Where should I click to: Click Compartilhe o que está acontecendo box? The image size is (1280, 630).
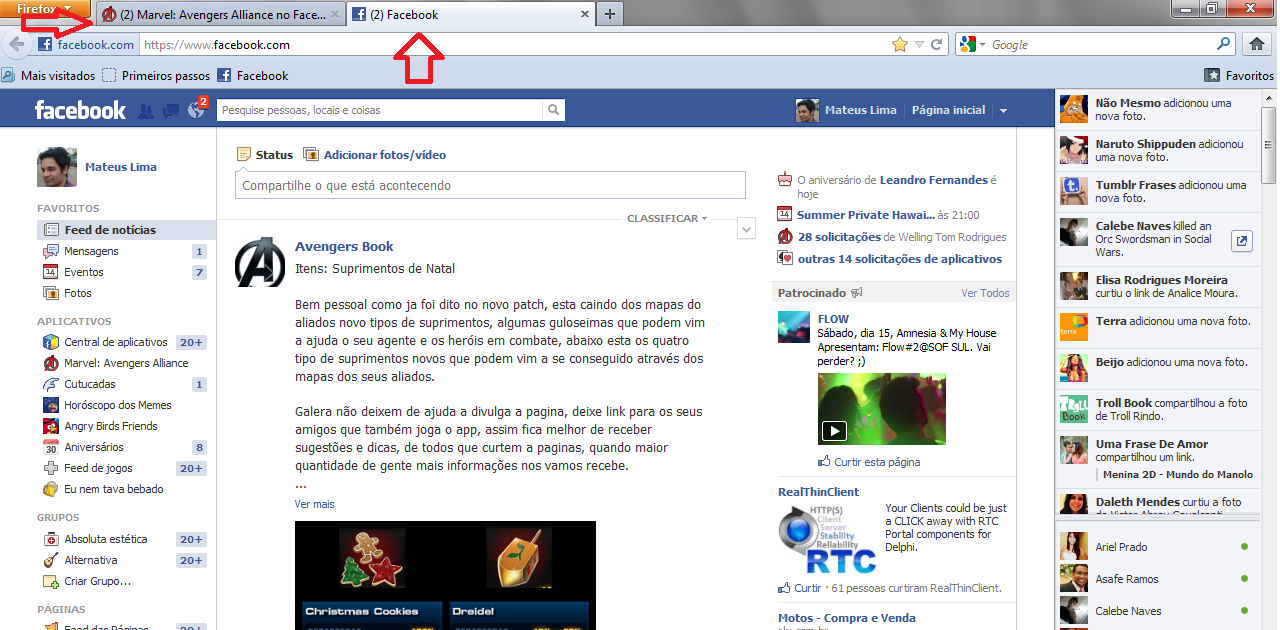coord(490,185)
